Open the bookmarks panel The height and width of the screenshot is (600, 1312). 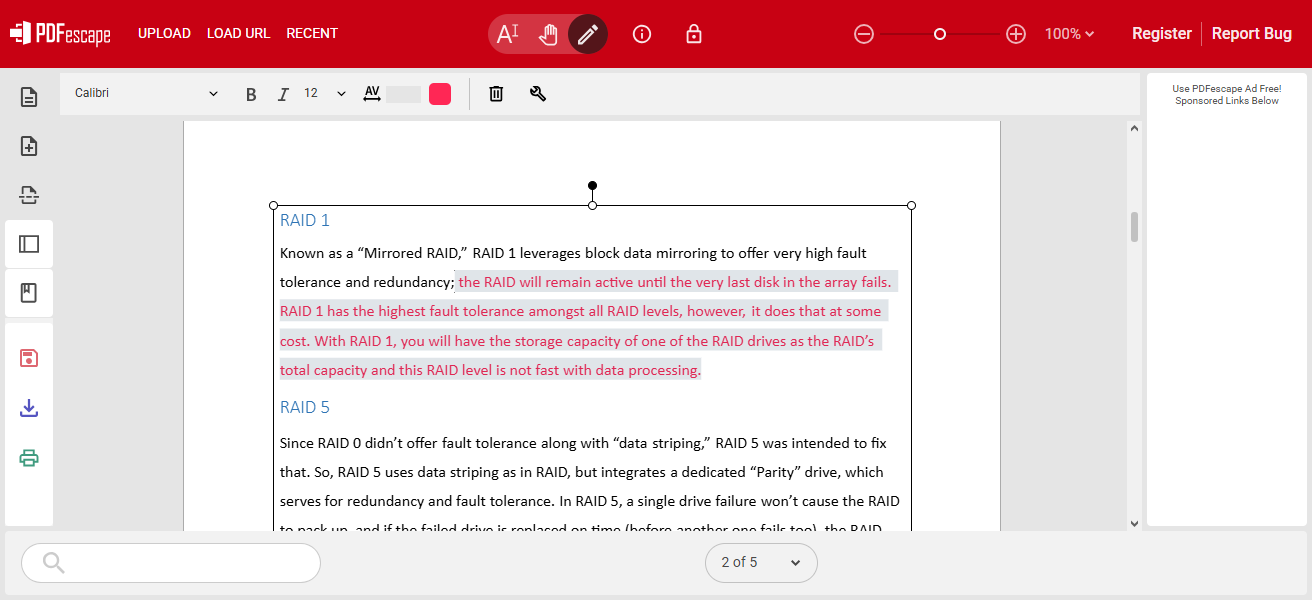pos(29,292)
